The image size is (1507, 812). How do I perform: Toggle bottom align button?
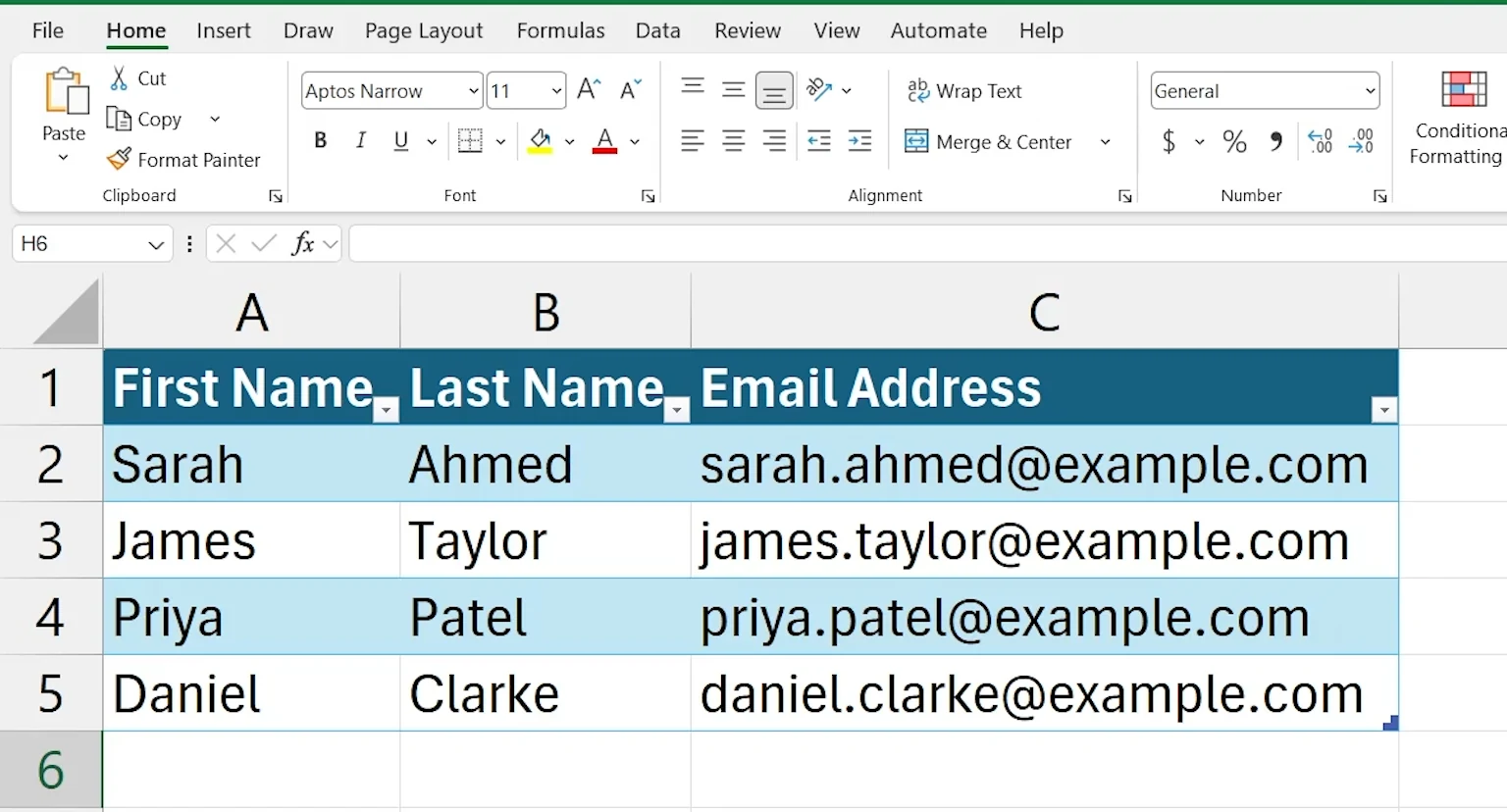point(774,91)
